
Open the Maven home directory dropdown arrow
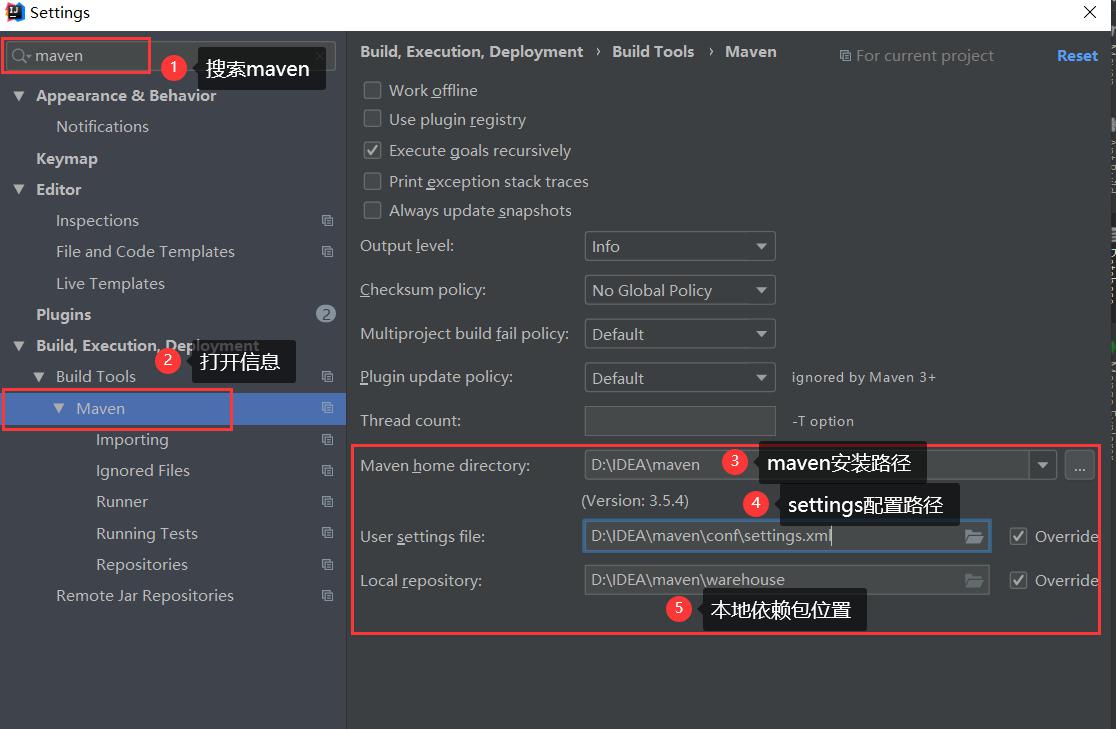1043,466
